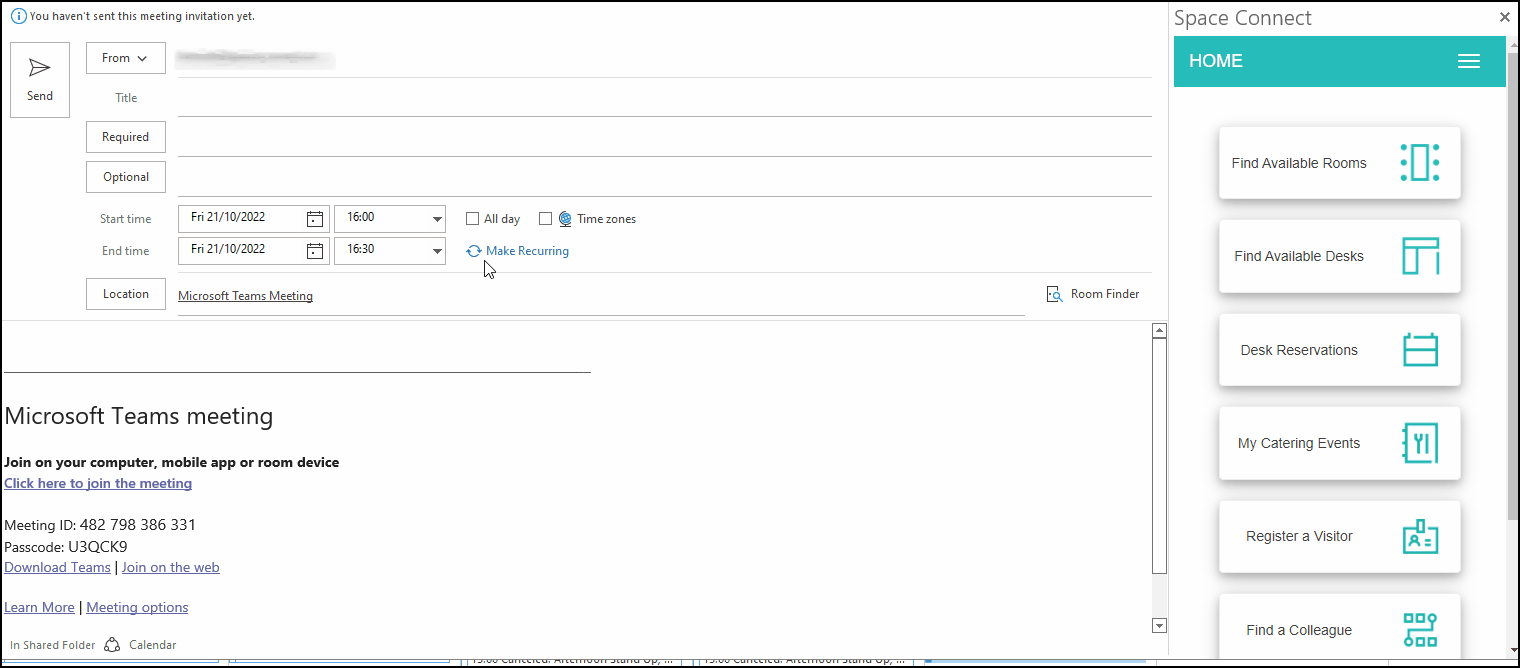This screenshot has height=668, width=1520.
Task: Enable the Time zones checkbox
Action: 546,219
